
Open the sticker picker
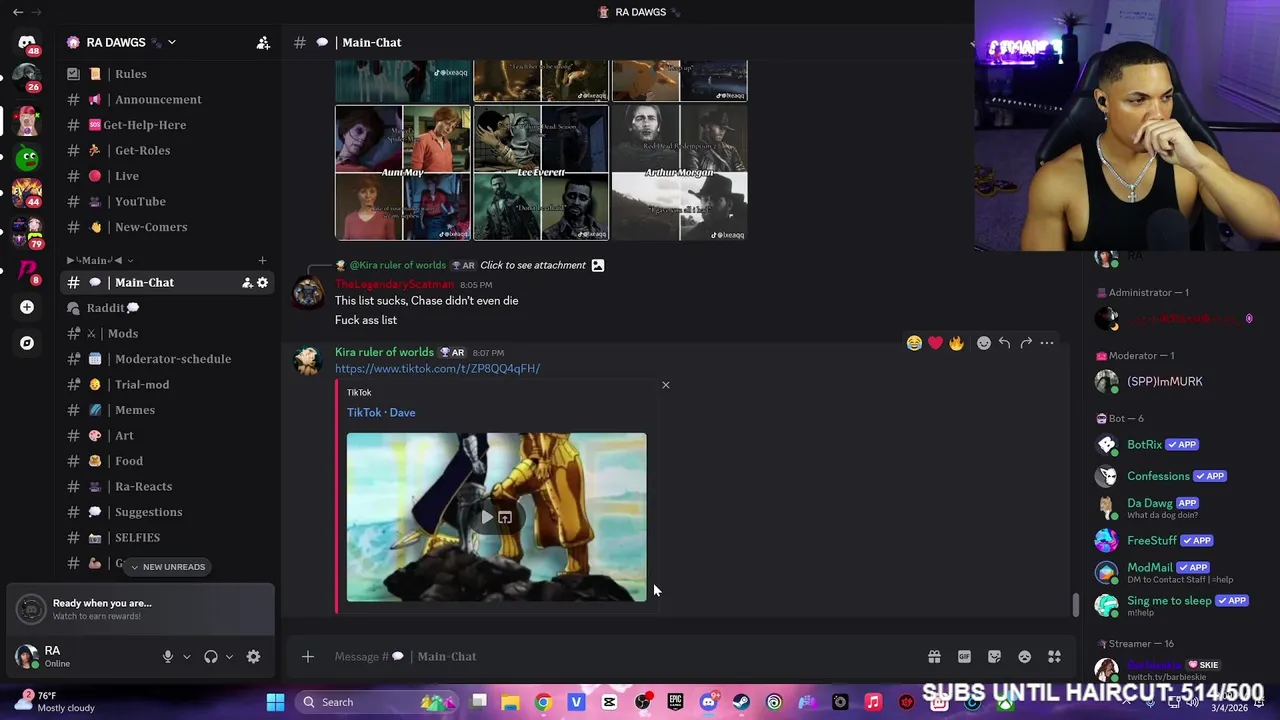[994, 657]
